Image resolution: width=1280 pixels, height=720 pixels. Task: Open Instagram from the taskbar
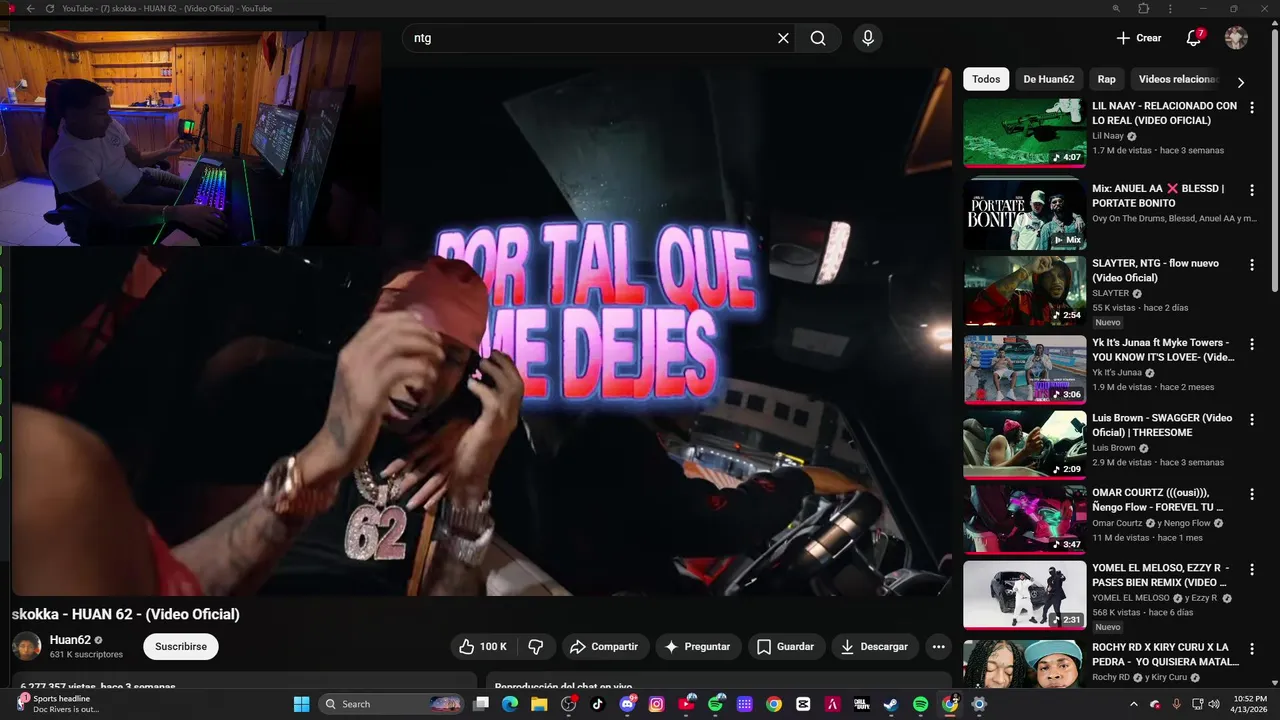(656, 704)
